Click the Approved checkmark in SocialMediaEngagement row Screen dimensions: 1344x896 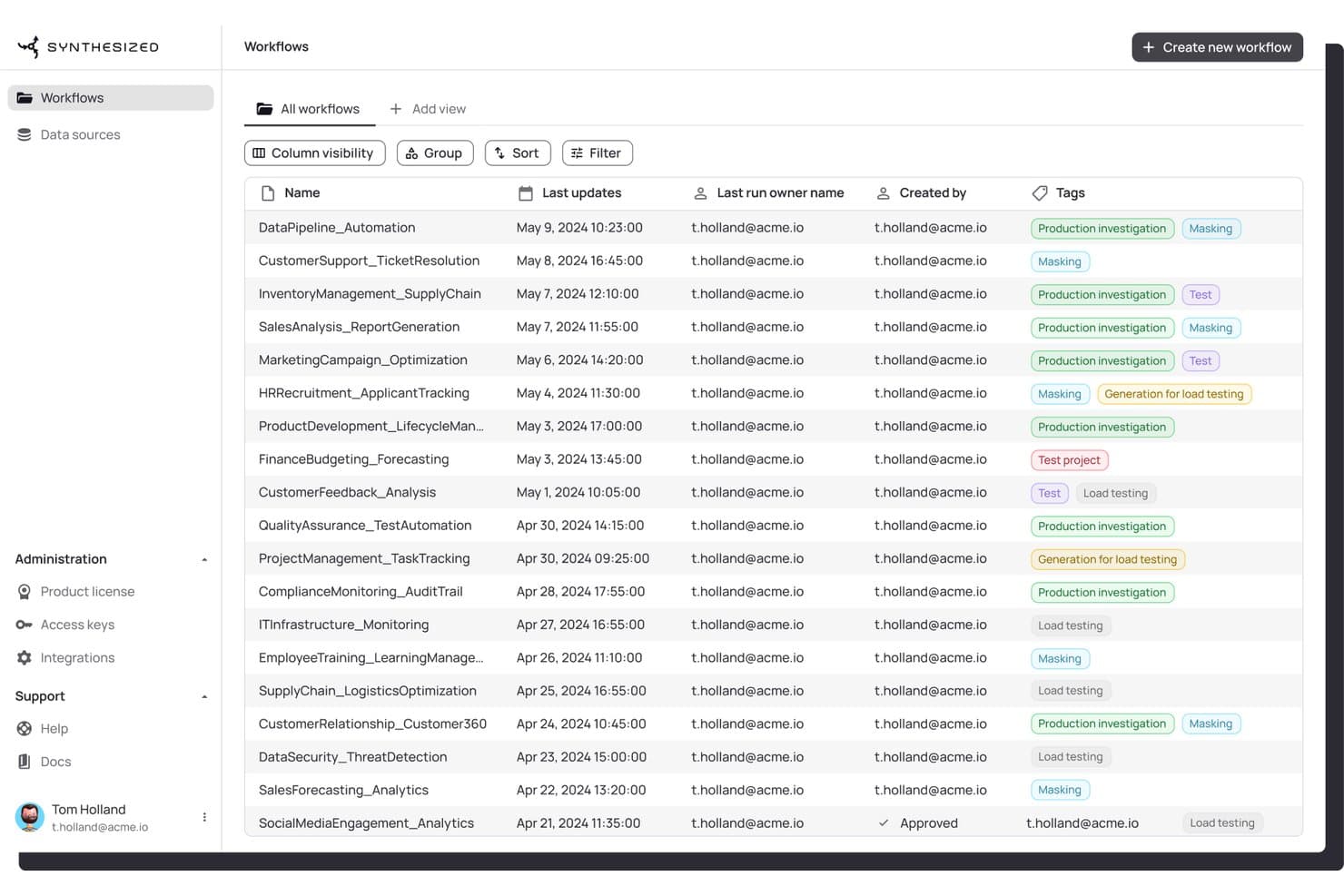[x=883, y=823]
